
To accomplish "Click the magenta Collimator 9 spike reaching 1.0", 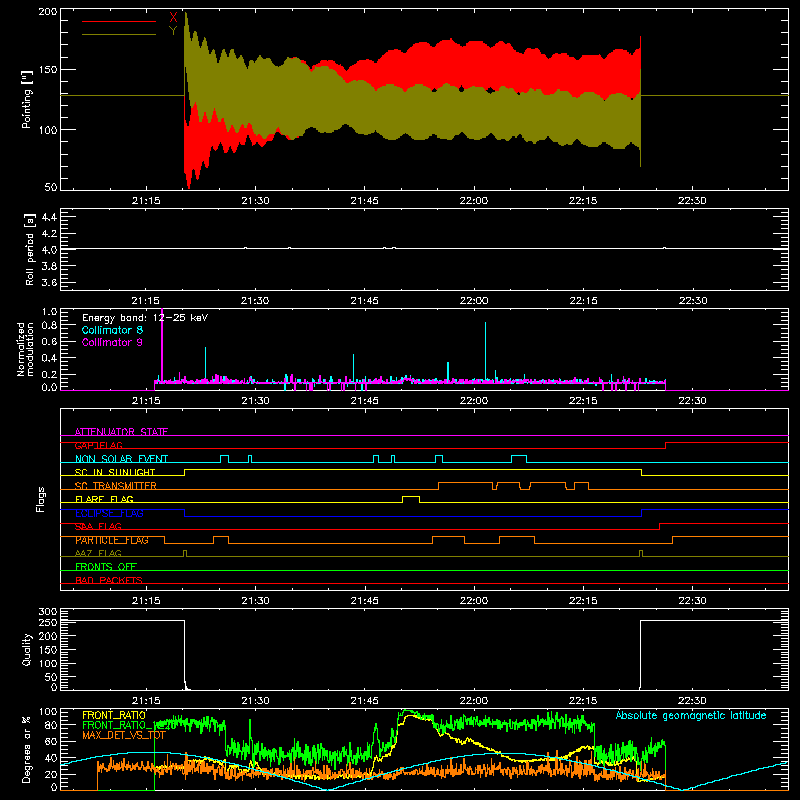I will click(162, 344).
